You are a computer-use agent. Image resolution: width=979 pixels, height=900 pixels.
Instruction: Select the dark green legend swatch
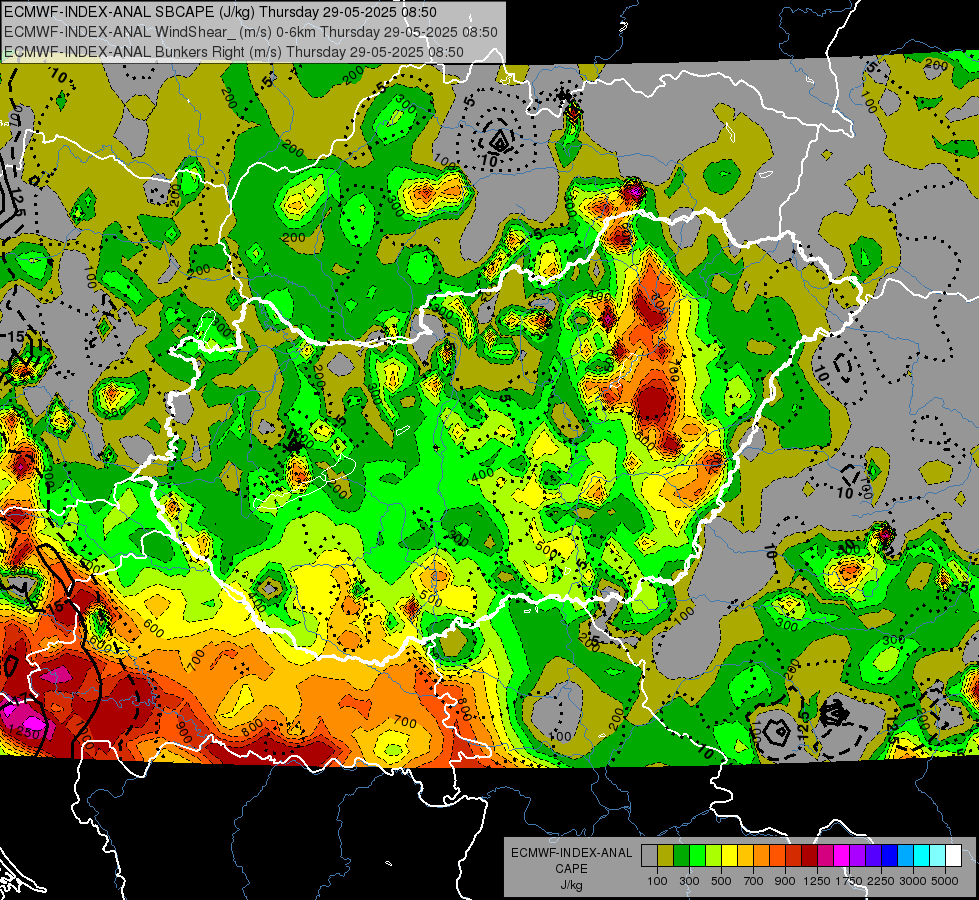pos(681,856)
